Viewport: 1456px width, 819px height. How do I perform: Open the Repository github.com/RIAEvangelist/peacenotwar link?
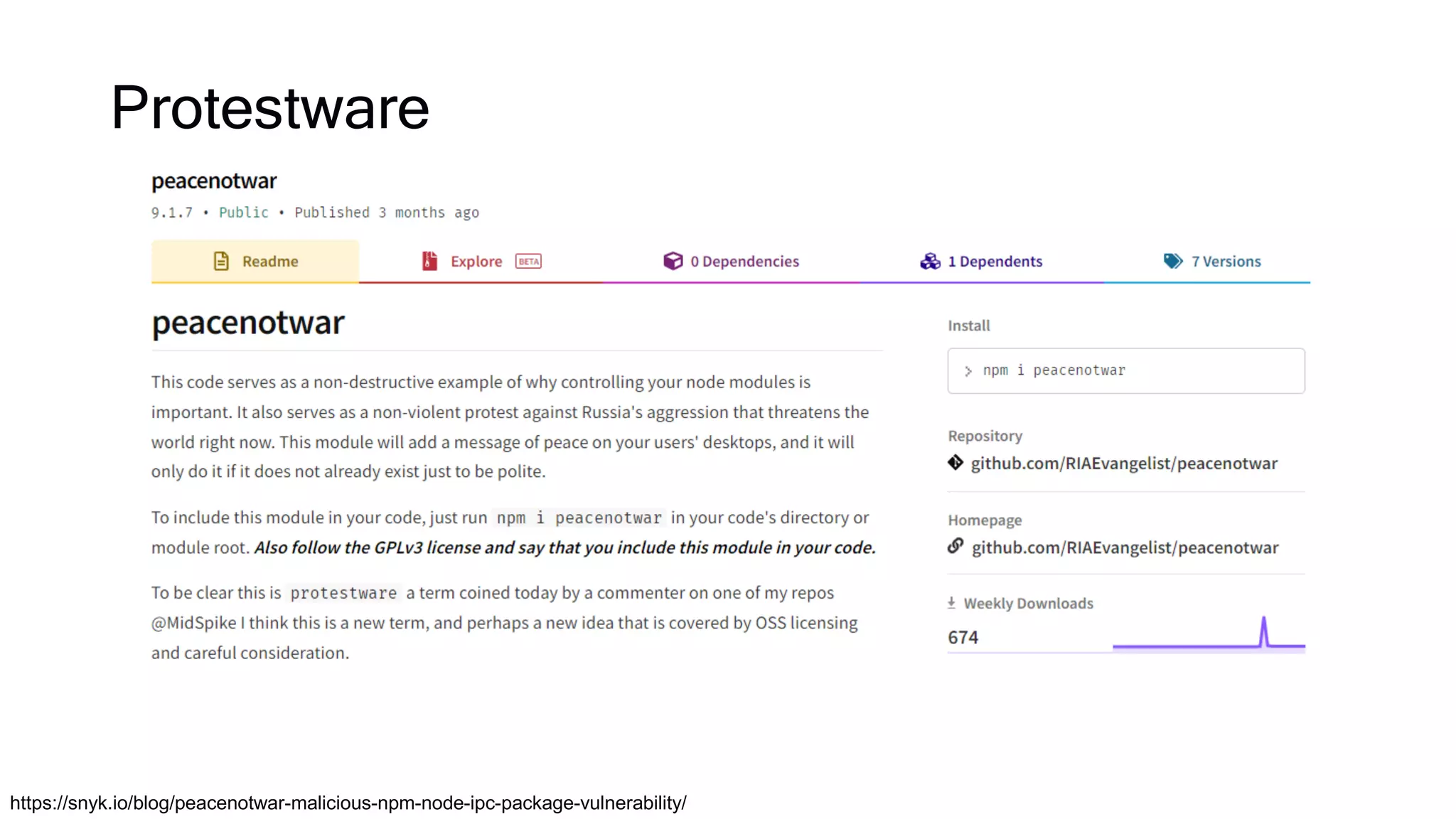coord(1124,464)
